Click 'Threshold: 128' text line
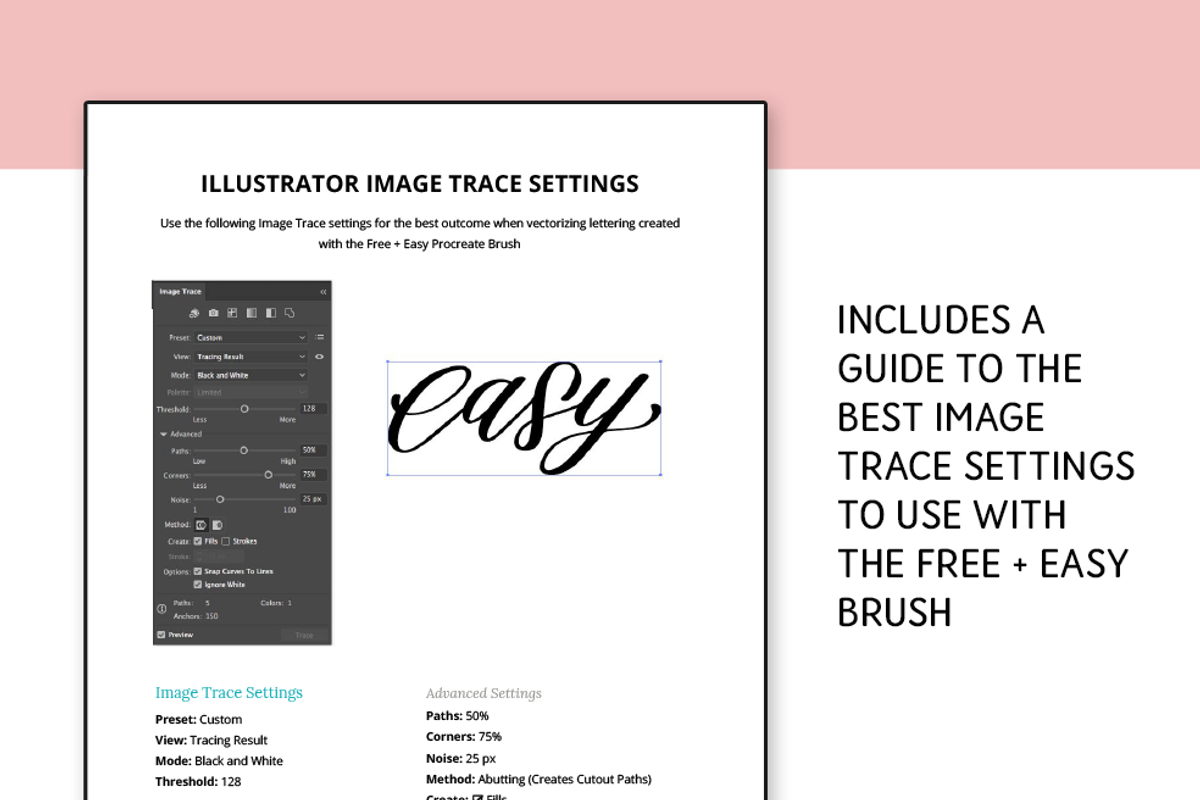Image resolution: width=1200 pixels, height=800 pixels. point(198,782)
